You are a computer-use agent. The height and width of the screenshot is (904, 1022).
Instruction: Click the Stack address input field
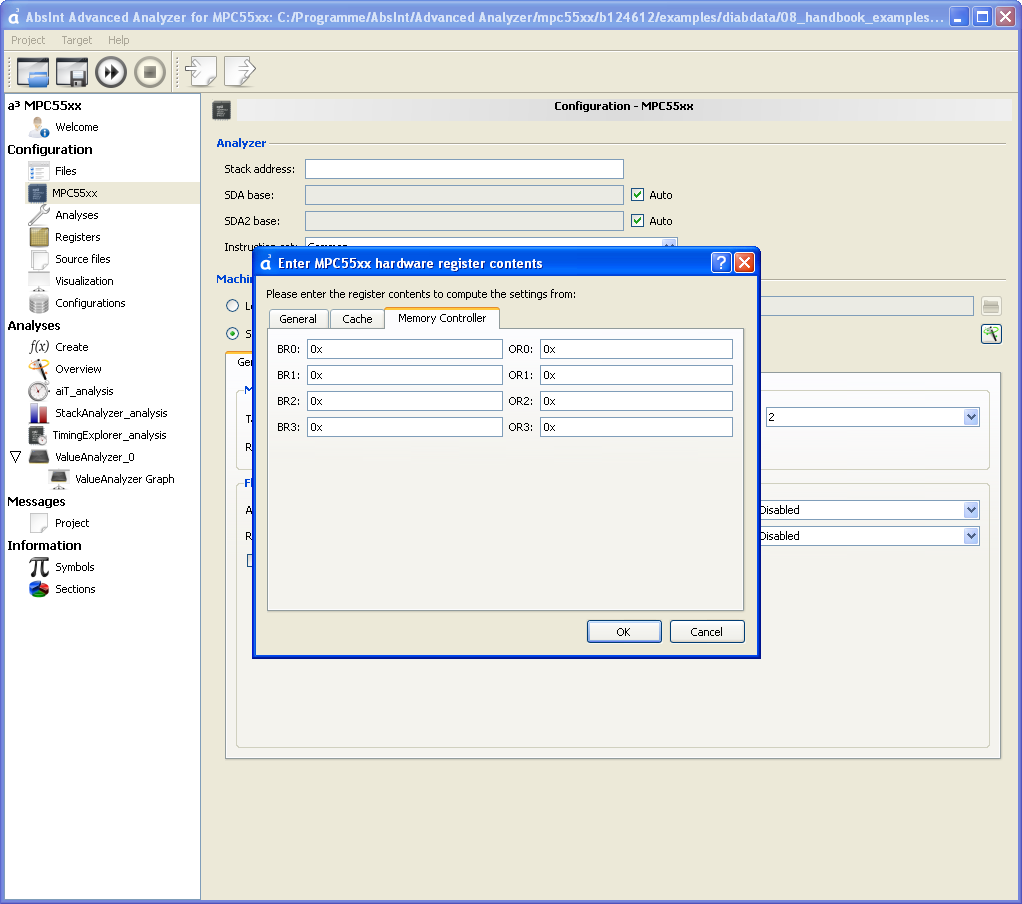464,169
